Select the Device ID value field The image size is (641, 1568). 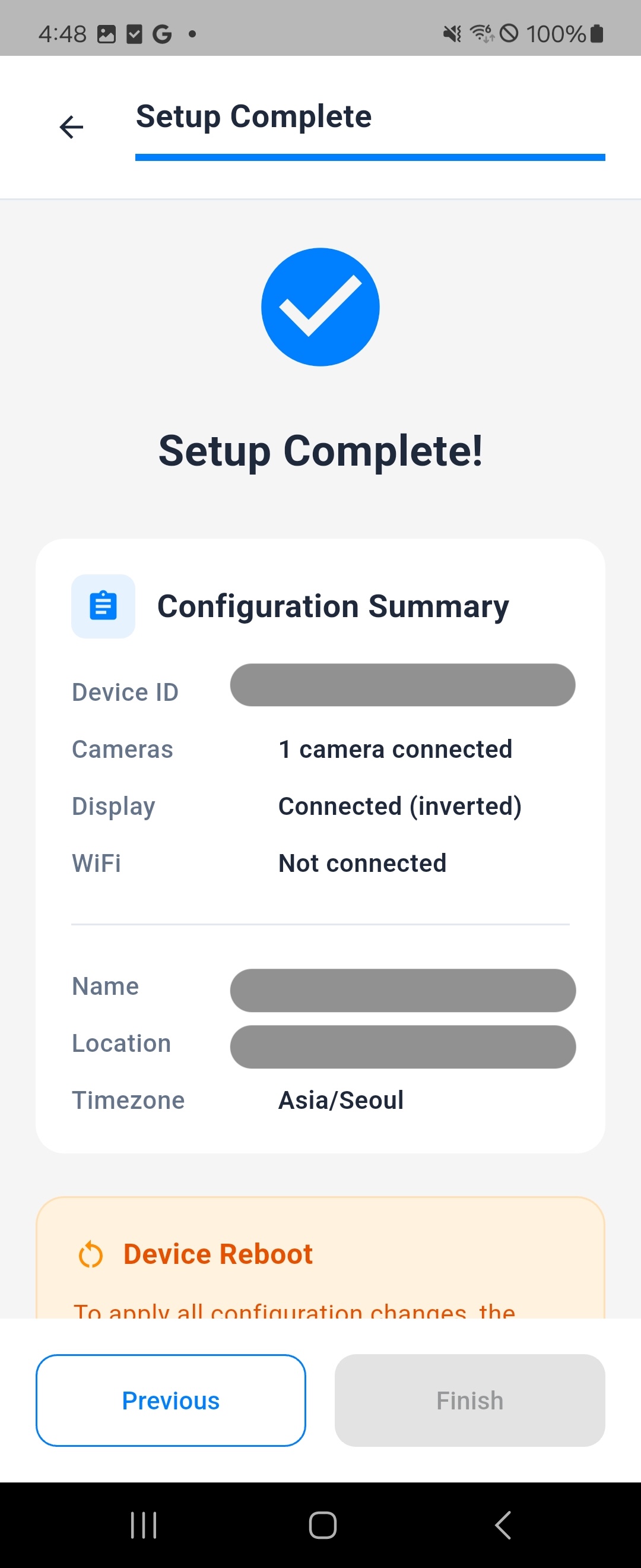tap(402, 685)
